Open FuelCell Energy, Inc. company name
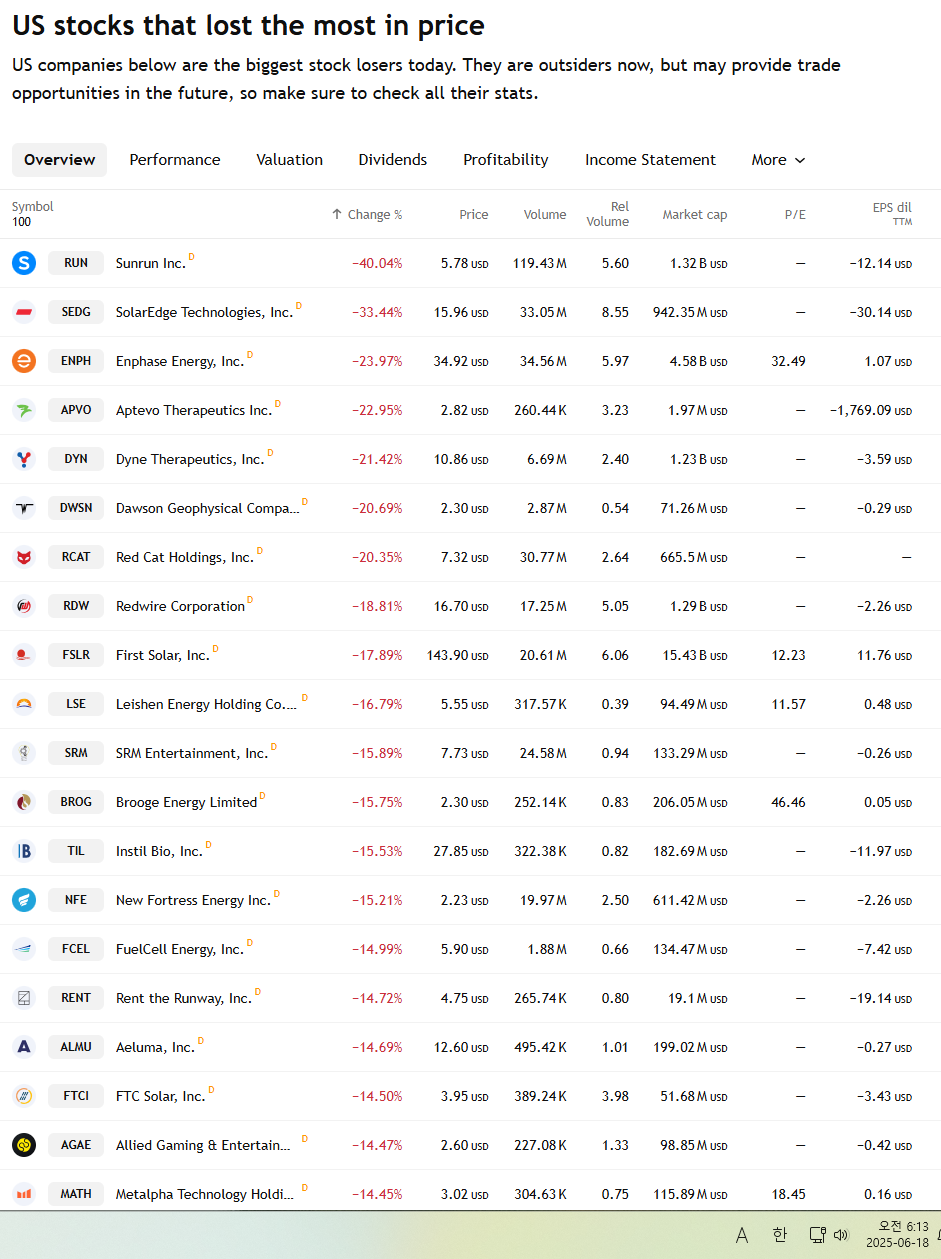The height and width of the screenshot is (1259, 941). tap(180, 950)
